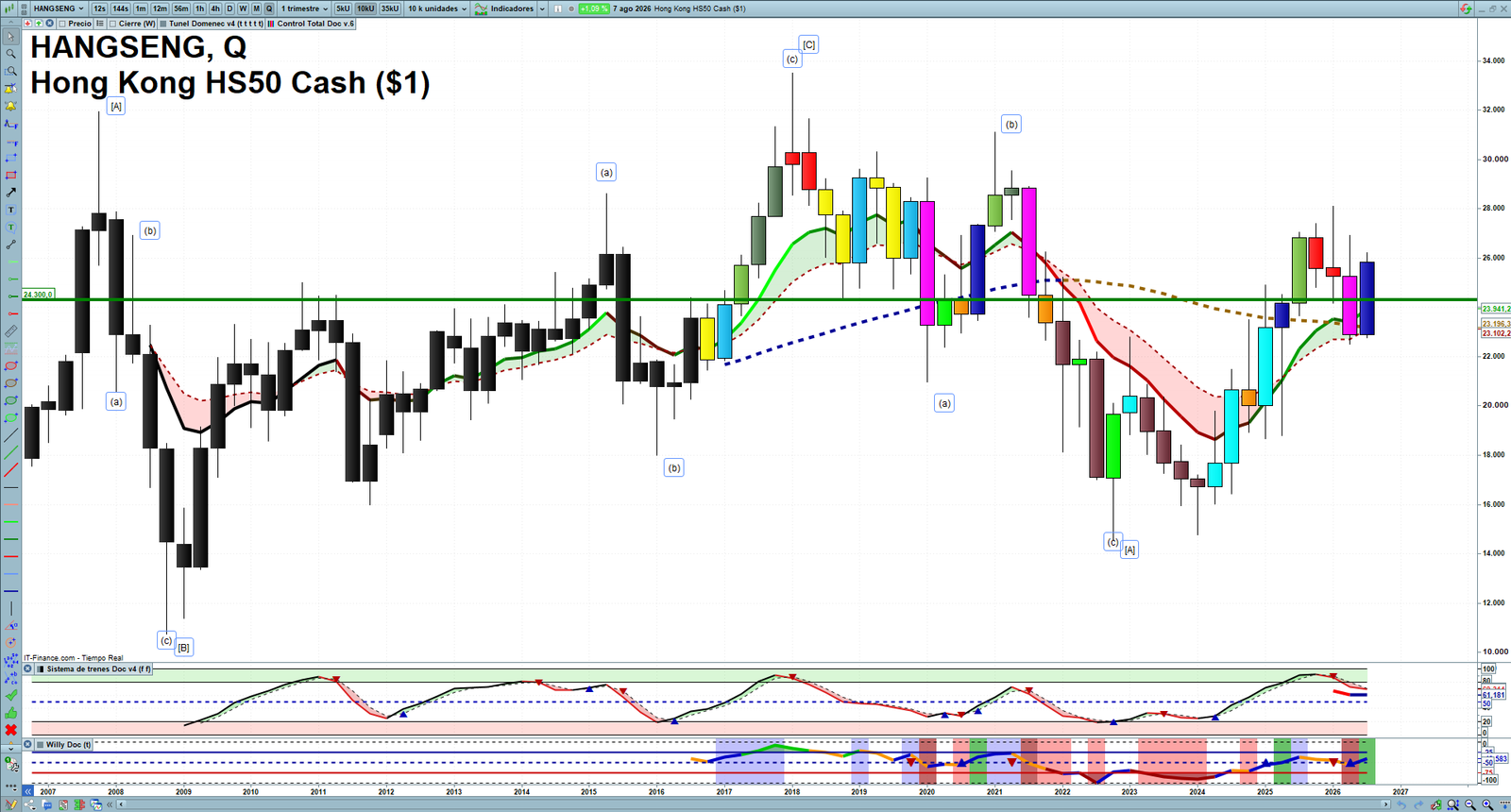Click the Sistema de trenes Doc v4 label

[x=99, y=668]
